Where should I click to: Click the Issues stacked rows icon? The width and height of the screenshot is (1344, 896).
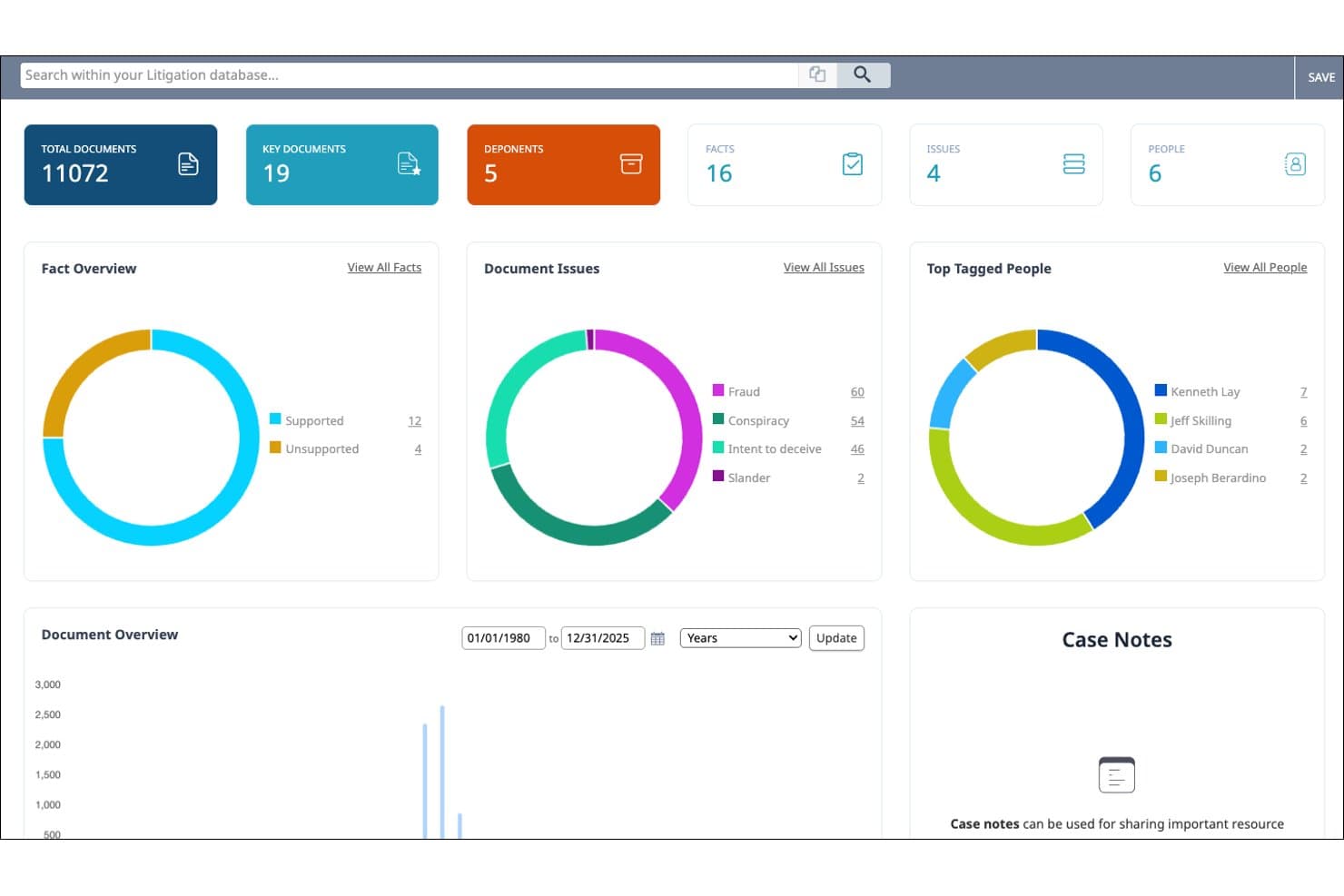pos(1074,164)
